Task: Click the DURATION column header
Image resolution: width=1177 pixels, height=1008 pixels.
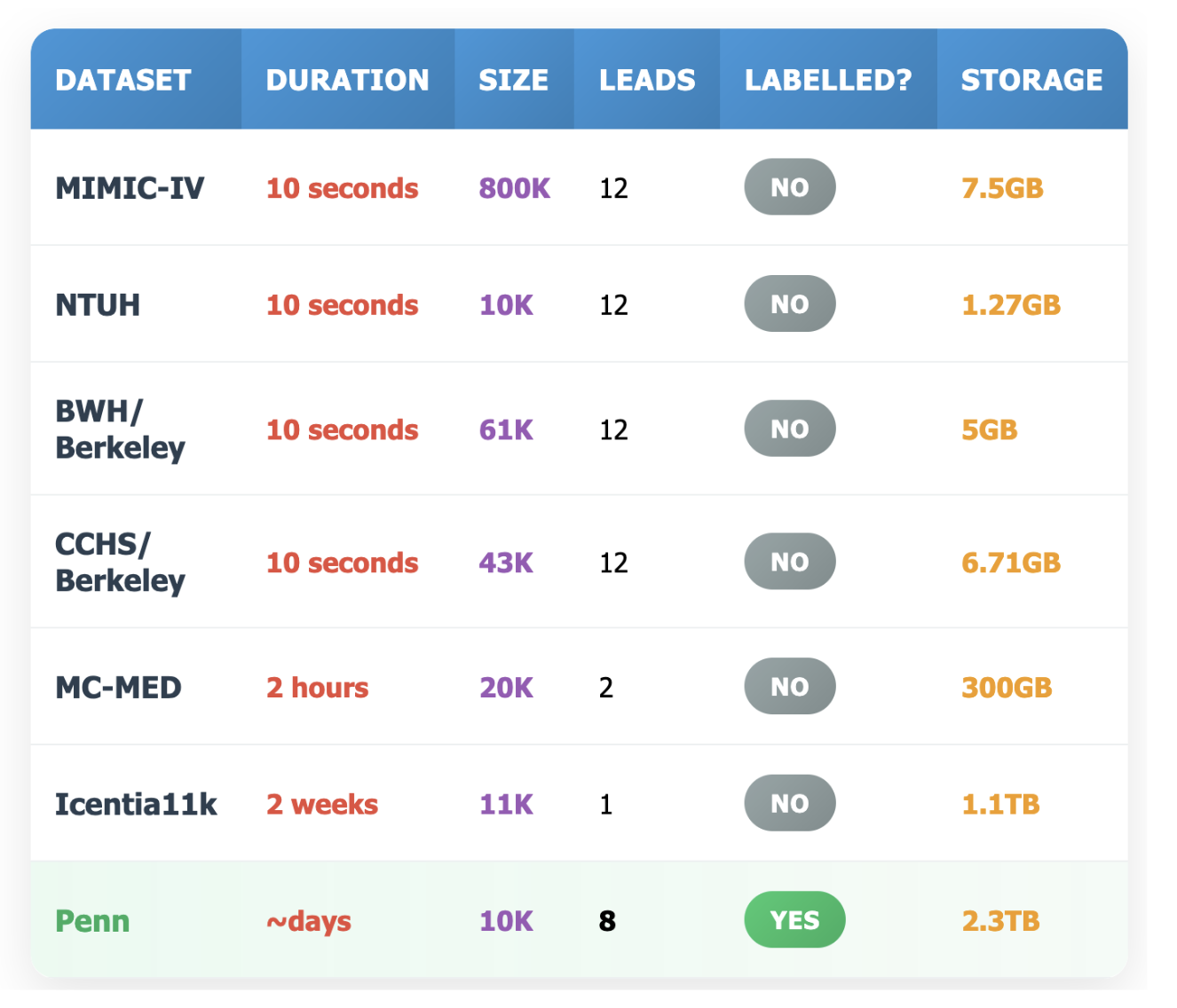Action: [347, 80]
